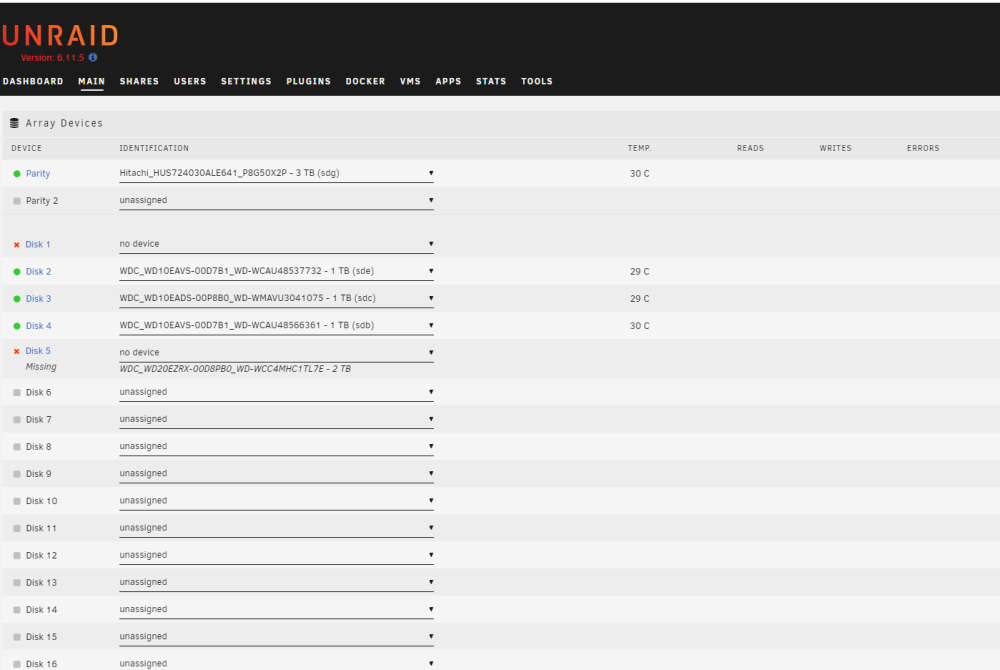
Task: Open the Disk 10 unassigned dropdown
Action: click(276, 501)
